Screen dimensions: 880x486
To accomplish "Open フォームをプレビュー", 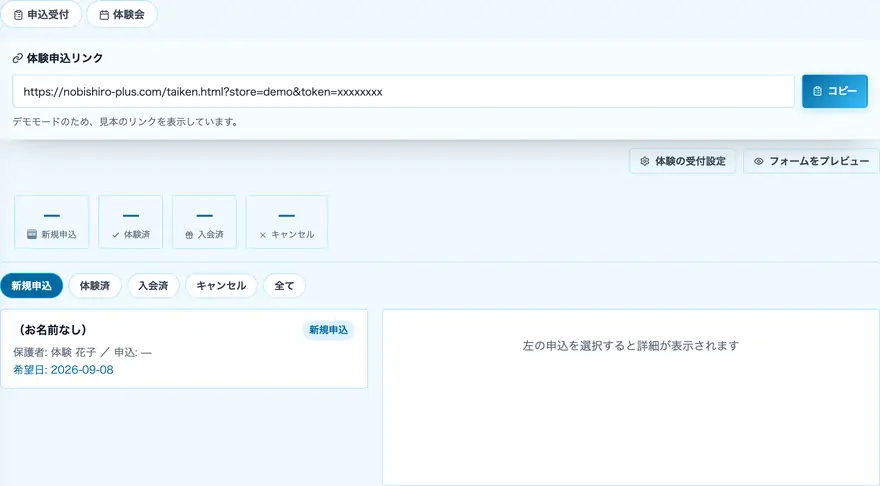I will (x=811, y=161).
